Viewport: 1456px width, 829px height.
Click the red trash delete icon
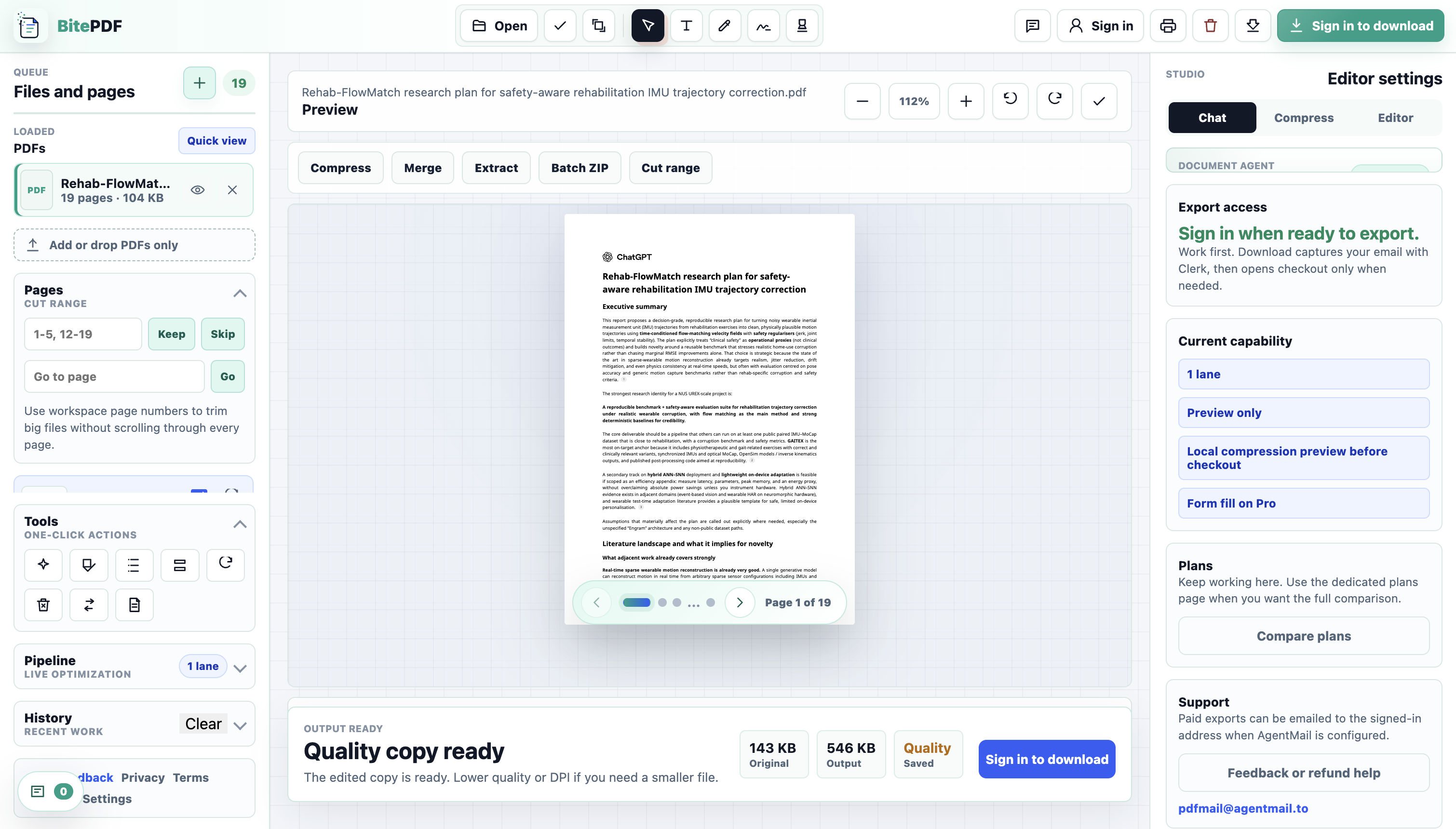point(1211,26)
